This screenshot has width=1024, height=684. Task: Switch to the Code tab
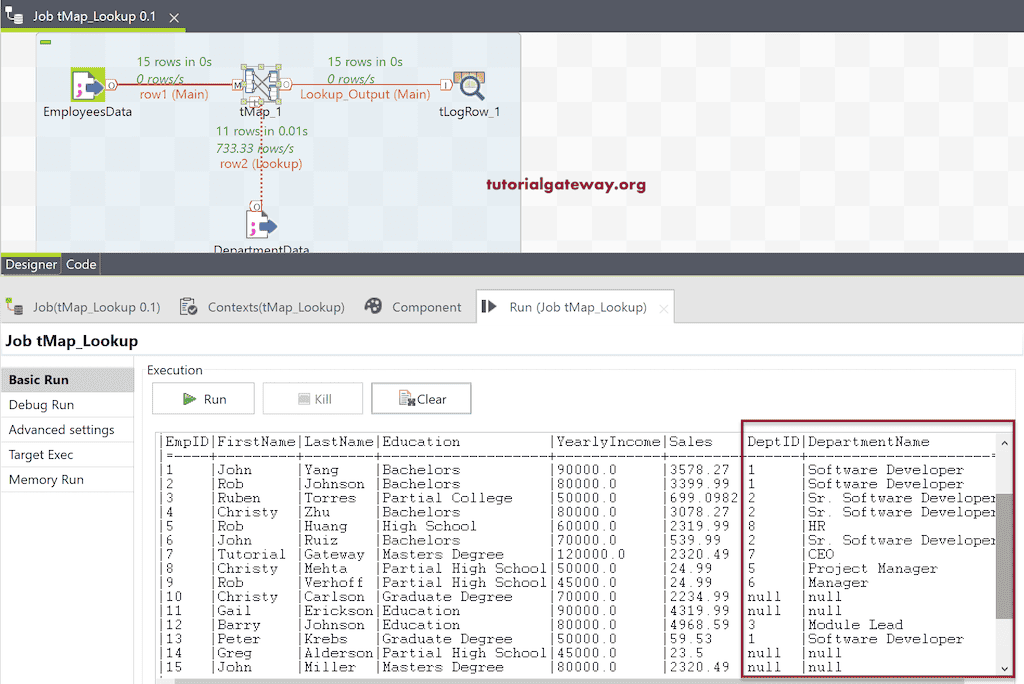coord(80,264)
